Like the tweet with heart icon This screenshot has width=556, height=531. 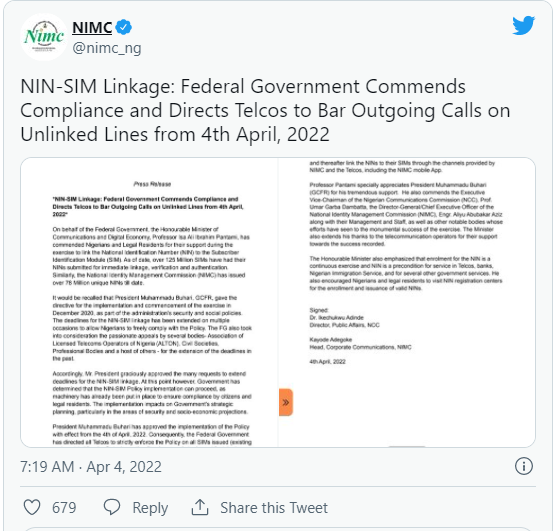32,507
